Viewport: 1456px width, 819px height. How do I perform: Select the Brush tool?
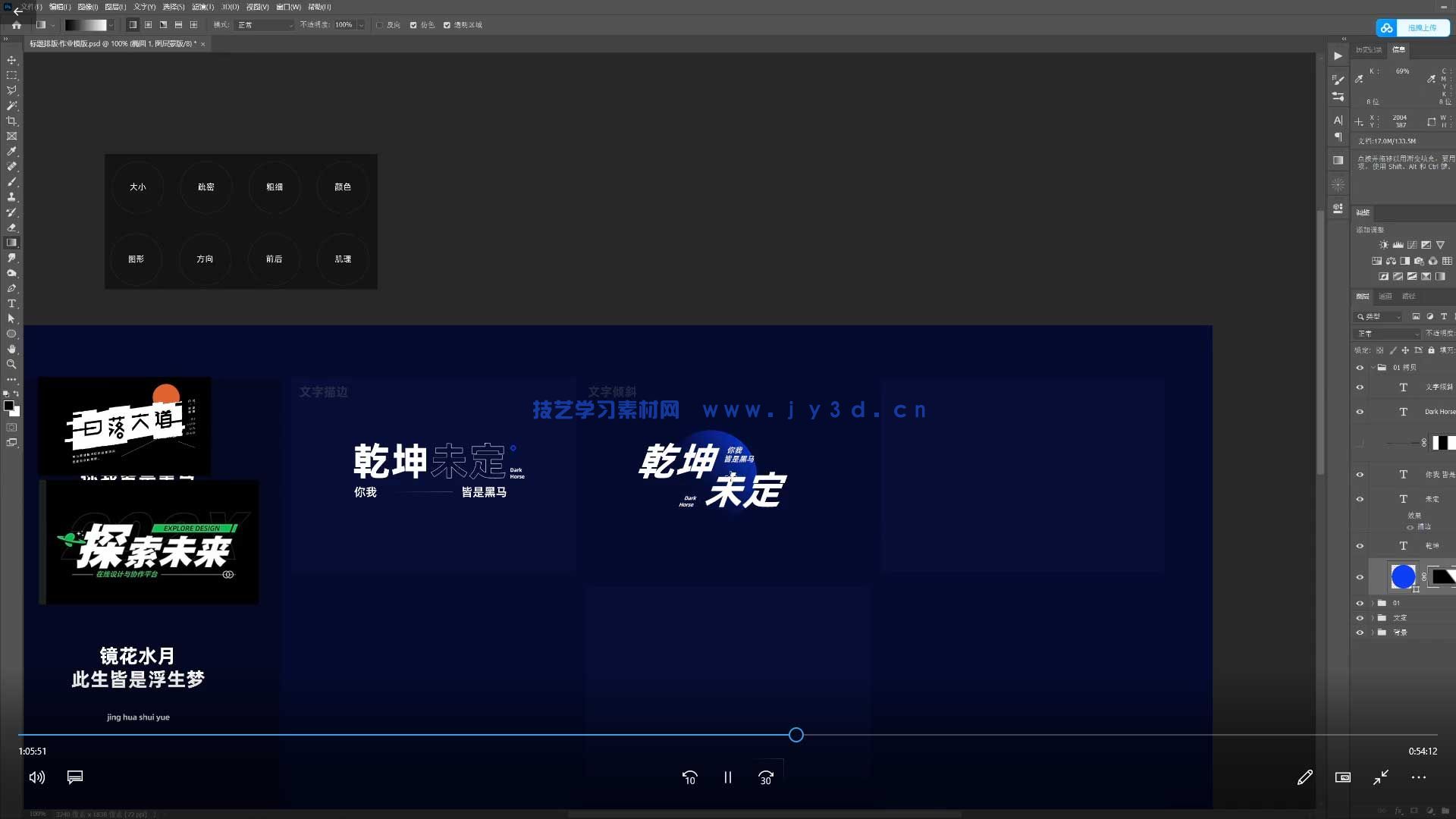pyautogui.click(x=11, y=182)
